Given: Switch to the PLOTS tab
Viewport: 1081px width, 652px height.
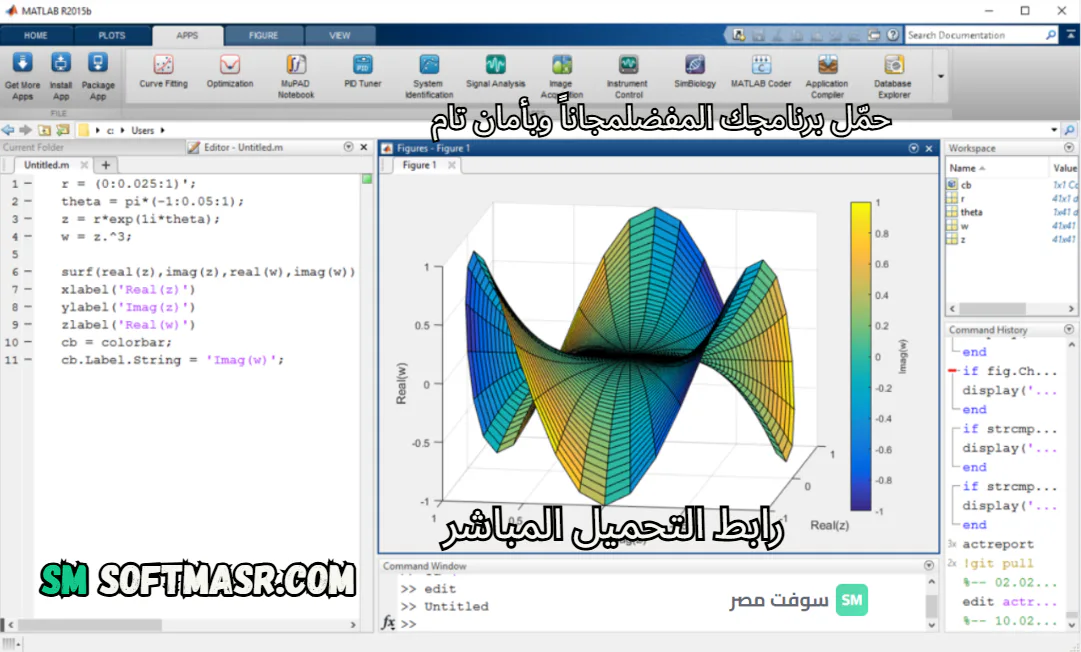Looking at the screenshot, I should (112, 36).
